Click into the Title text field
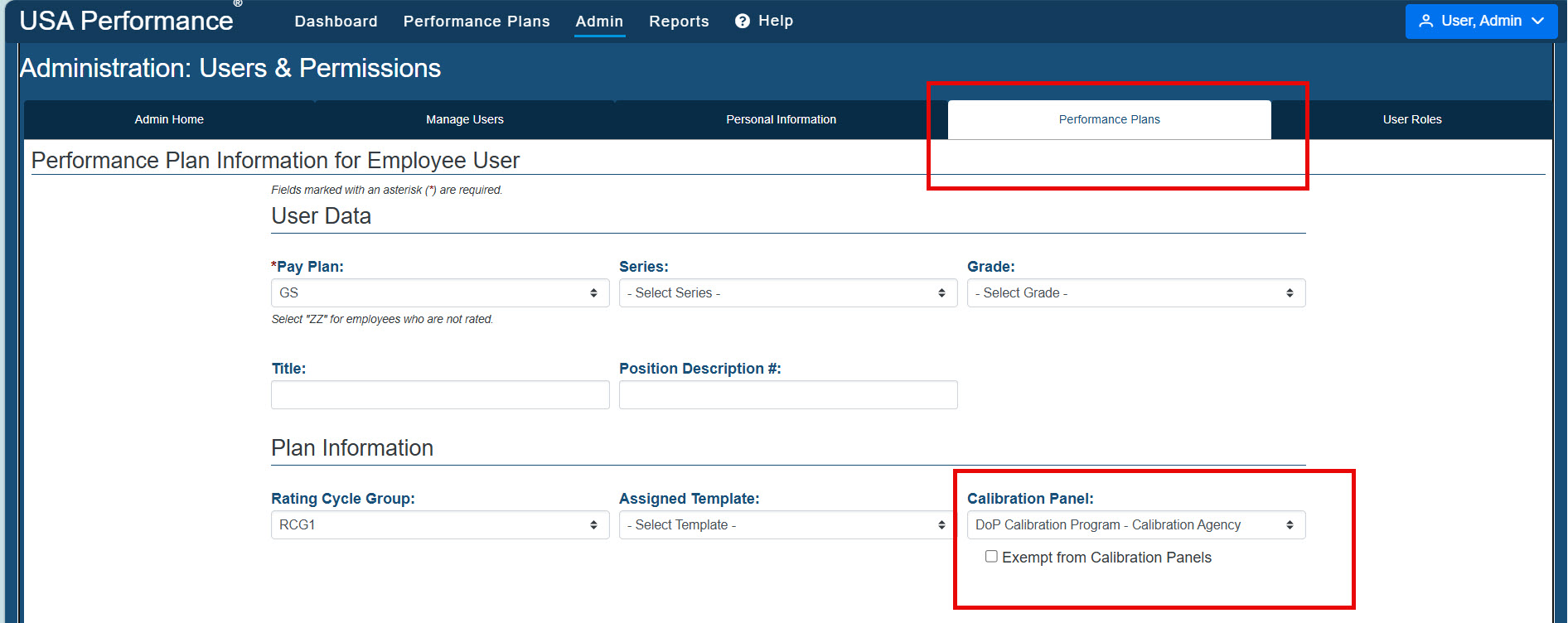1568x623 pixels. click(x=440, y=394)
